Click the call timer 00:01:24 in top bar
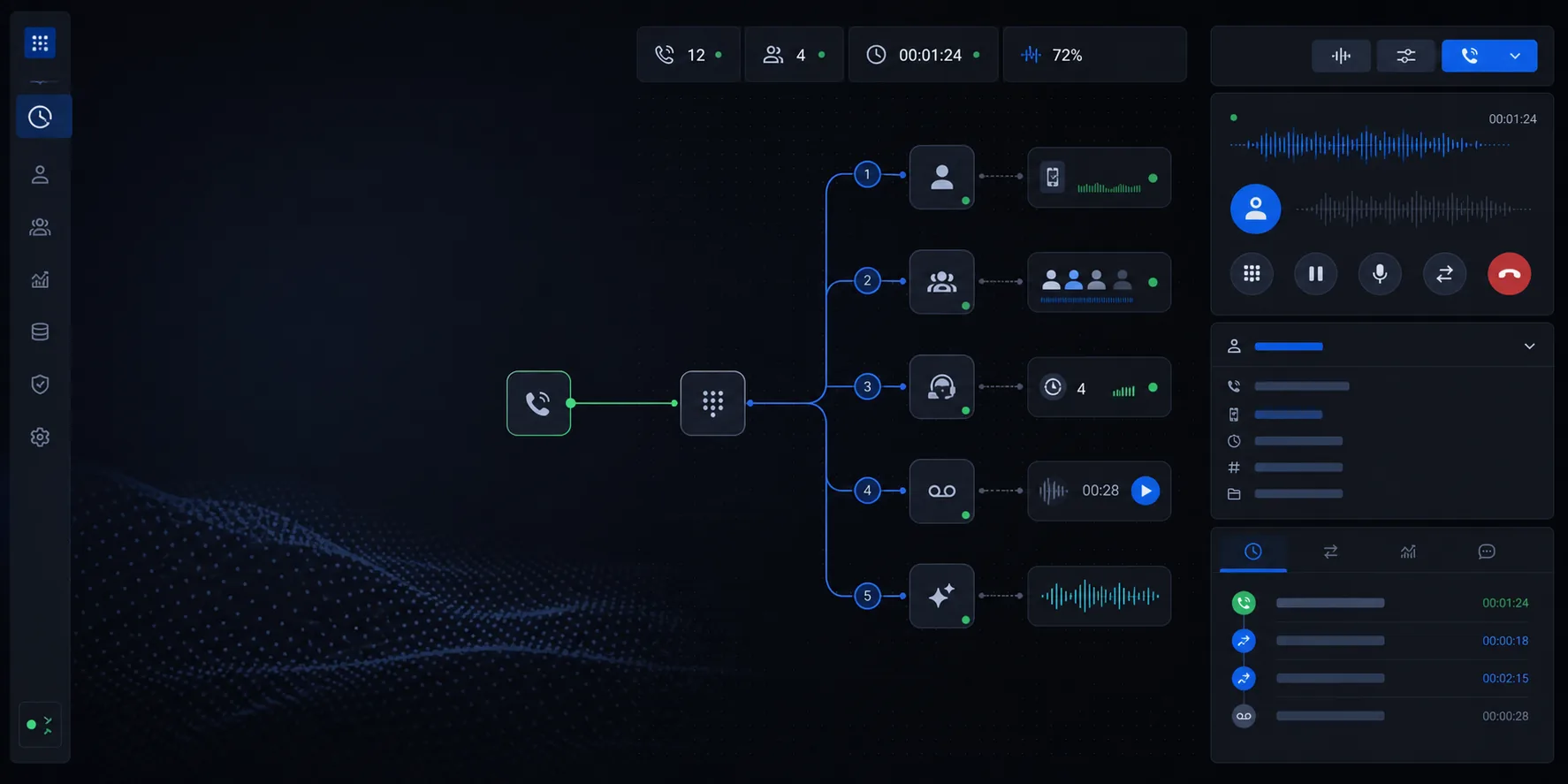The height and width of the screenshot is (784, 1568). pyautogui.click(x=923, y=55)
